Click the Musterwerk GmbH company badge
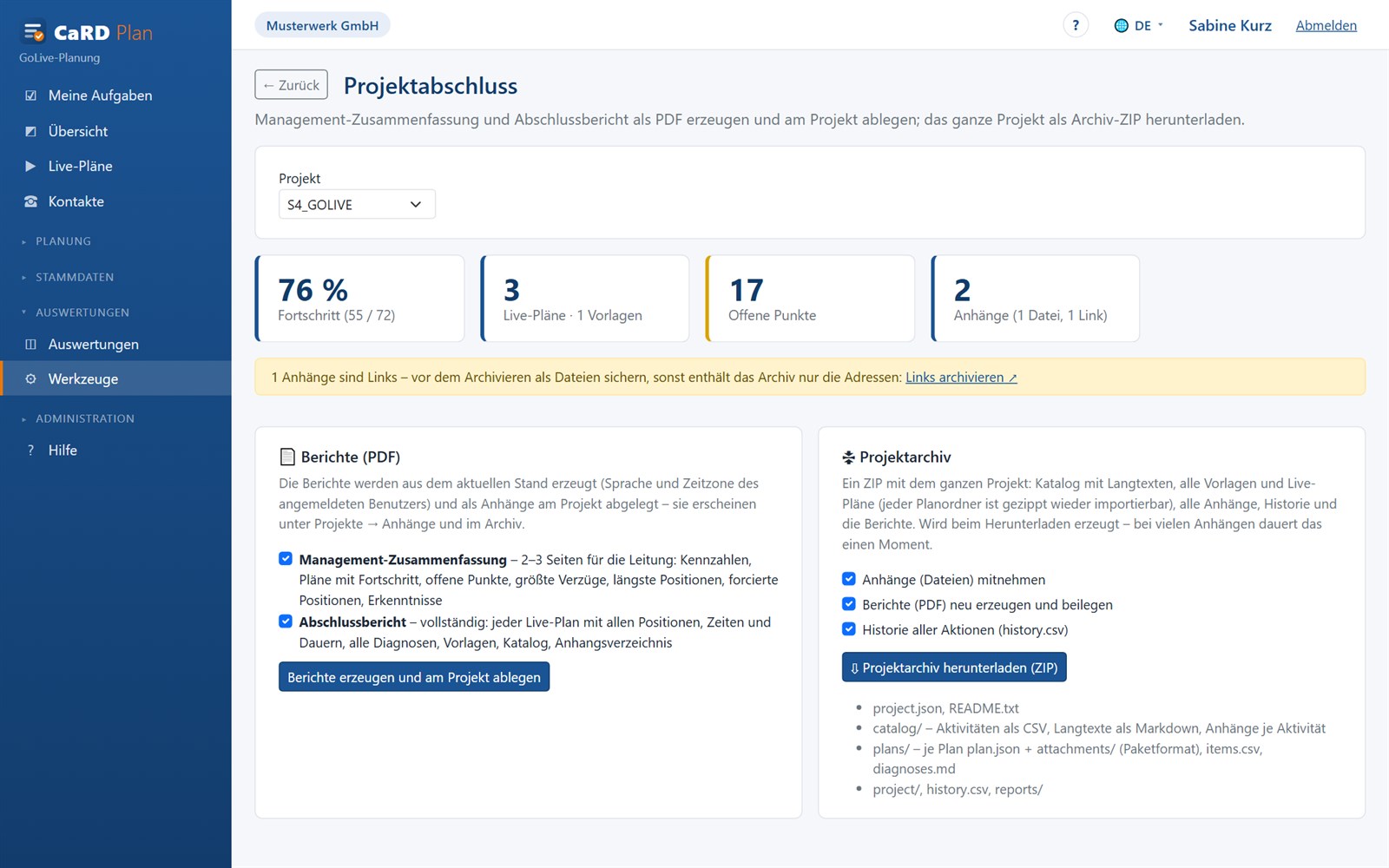1389x868 pixels. pyautogui.click(x=322, y=25)
